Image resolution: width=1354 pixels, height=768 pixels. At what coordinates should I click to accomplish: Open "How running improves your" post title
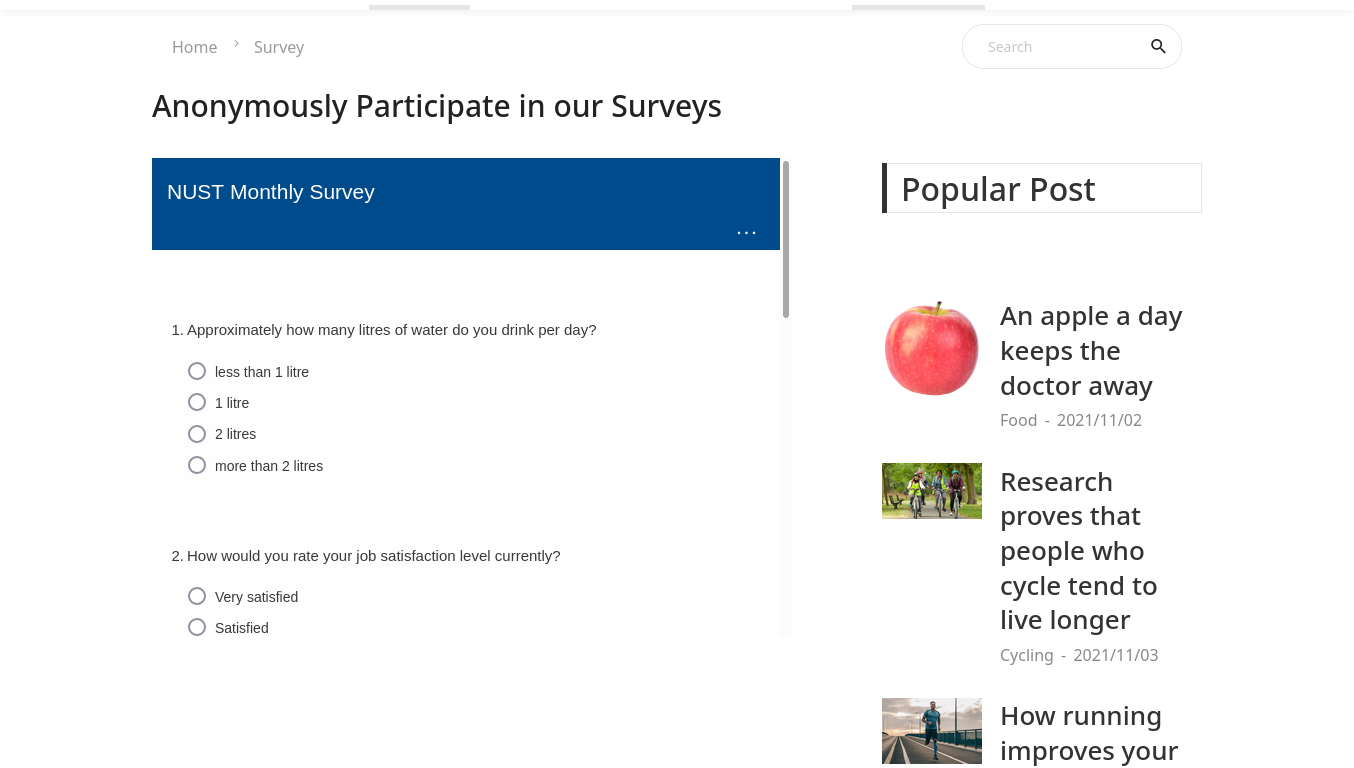coord(1089,733)
